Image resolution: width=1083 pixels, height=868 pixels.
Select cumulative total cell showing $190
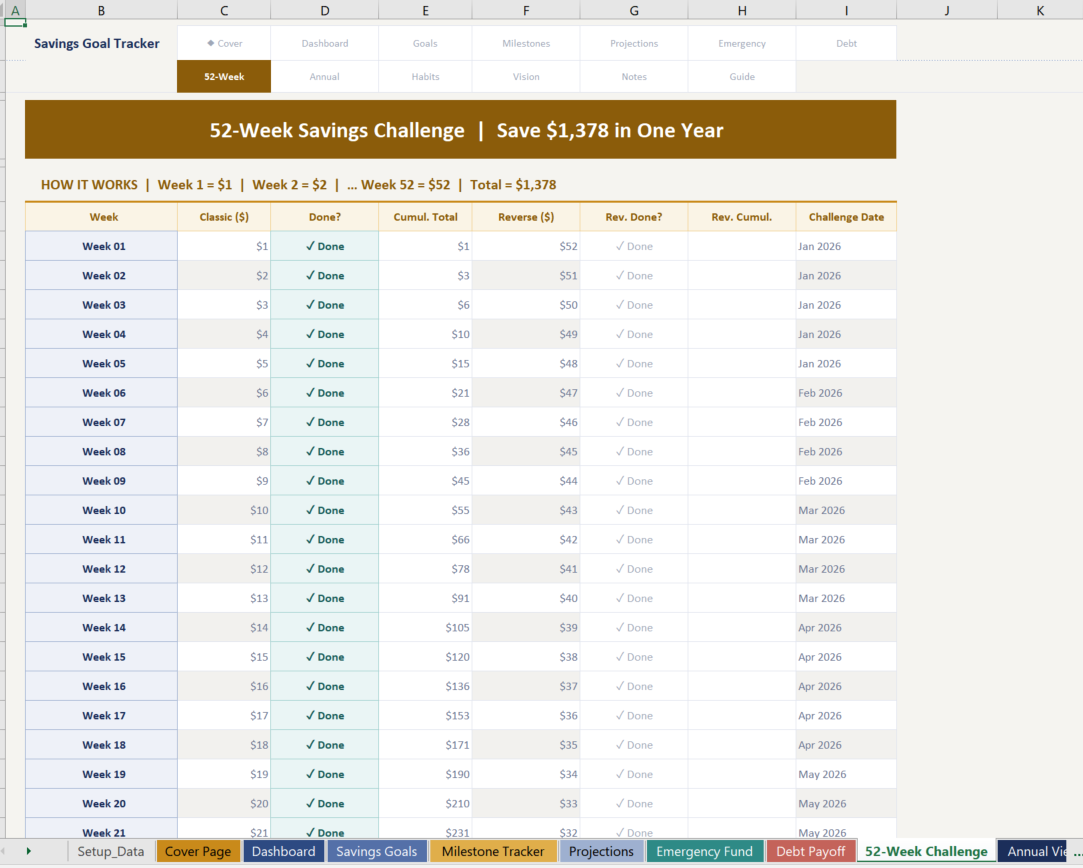point(425,774)
